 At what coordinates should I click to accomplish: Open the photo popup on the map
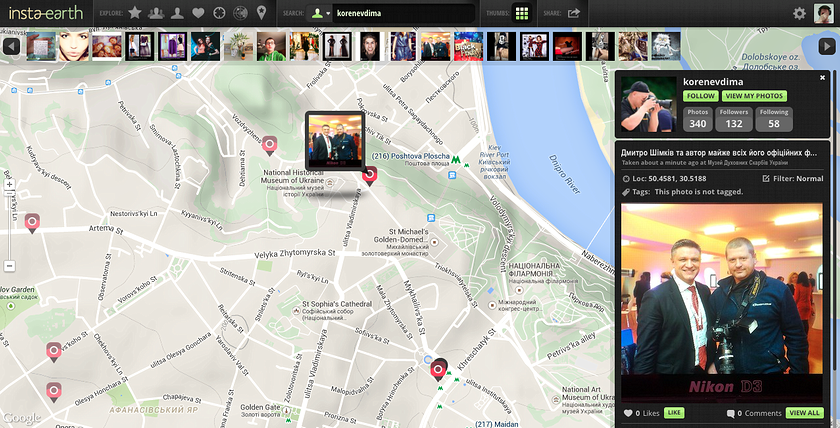[334, 140]
